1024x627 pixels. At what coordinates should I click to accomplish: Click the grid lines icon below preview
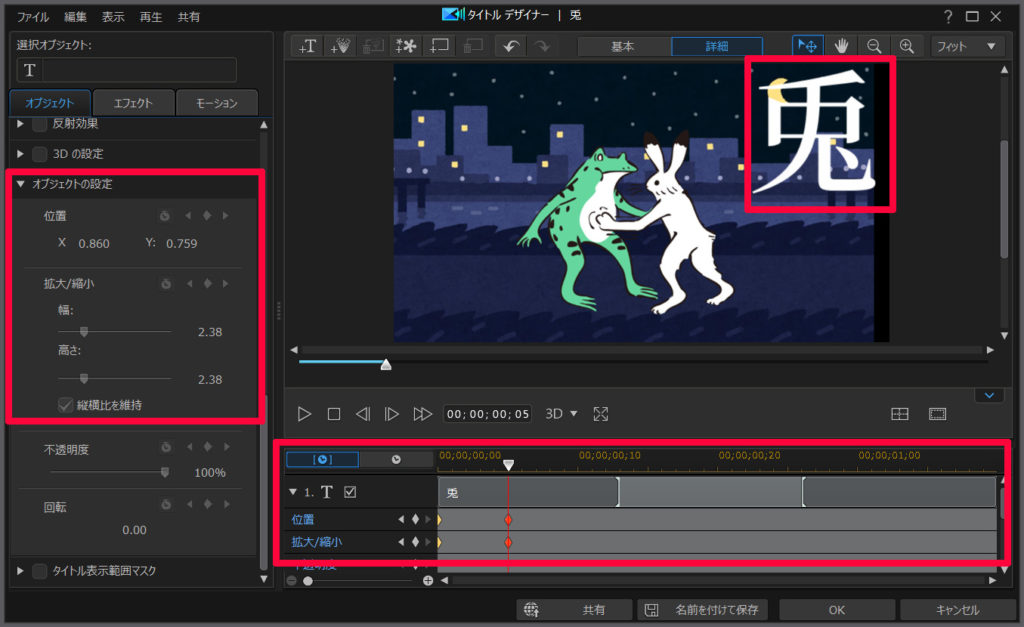pyautogui.click(x=900, y=414)
